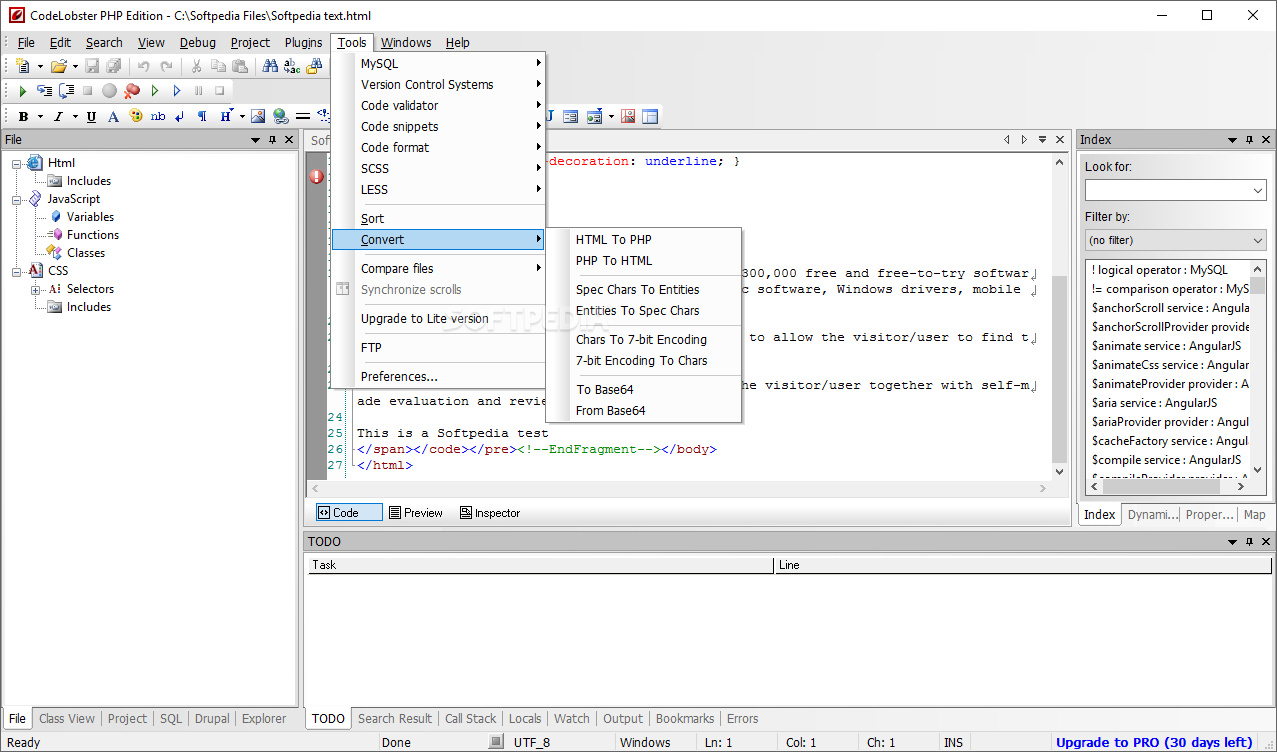Open the Look for combo box

(1258, 190)
